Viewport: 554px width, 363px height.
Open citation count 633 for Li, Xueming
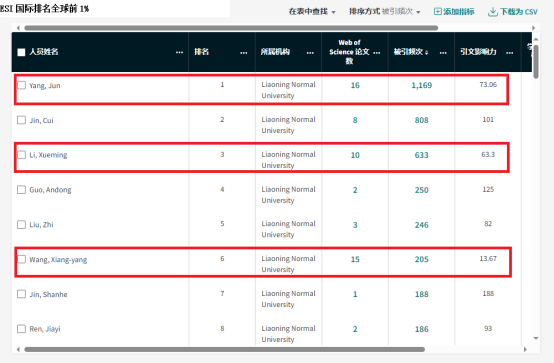click(x=422, y=155)
